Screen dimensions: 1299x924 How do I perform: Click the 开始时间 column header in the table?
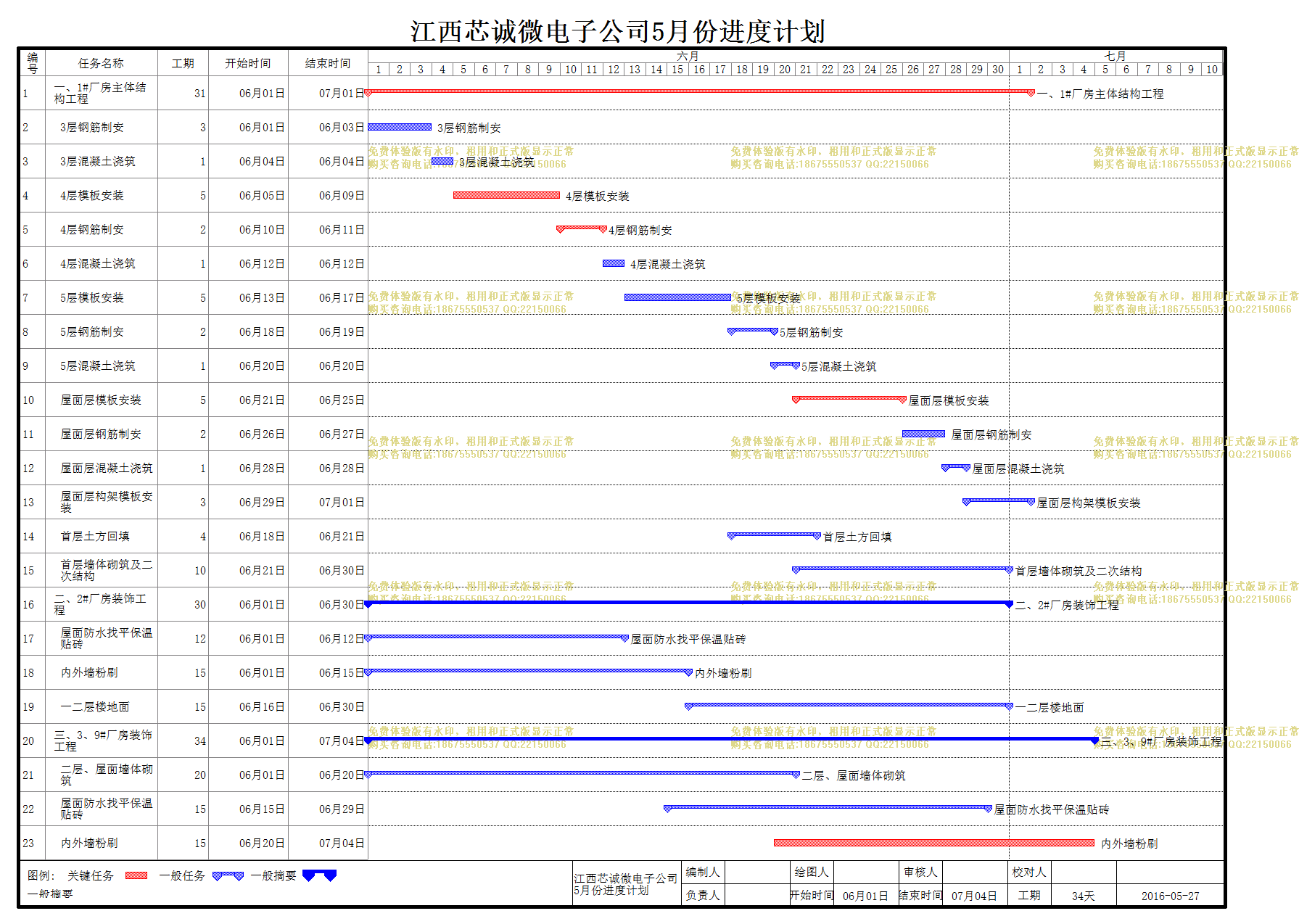click(248, 63)
